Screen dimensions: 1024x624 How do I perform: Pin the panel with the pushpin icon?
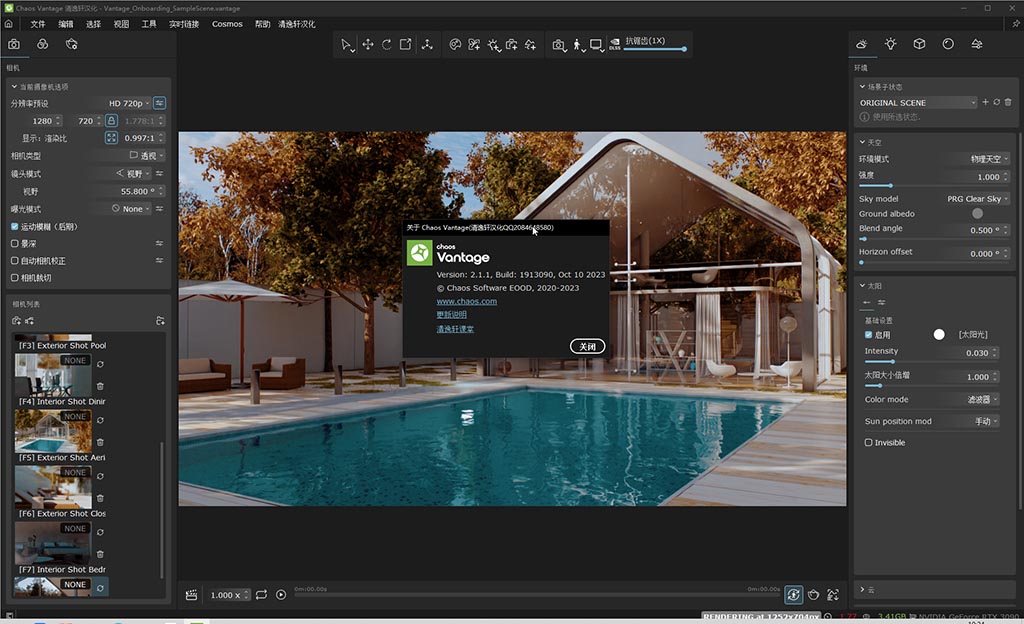(x=1016, y=24)
